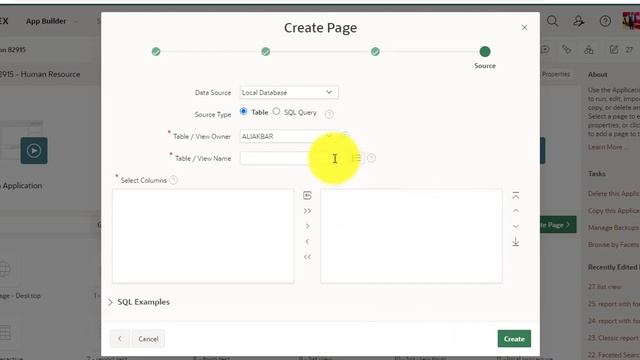
Task: Open help for Select Columns
Action: tap(173, 180)
